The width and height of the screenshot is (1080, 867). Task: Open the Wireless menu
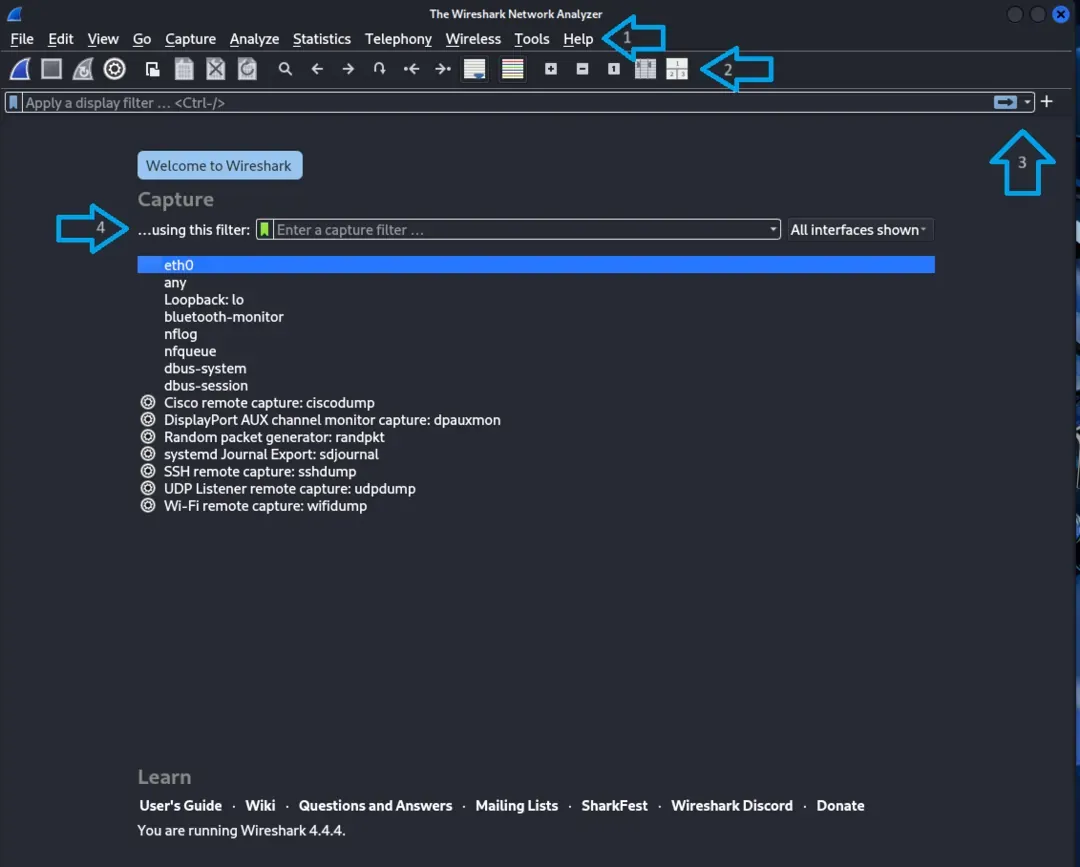(473, 39)
